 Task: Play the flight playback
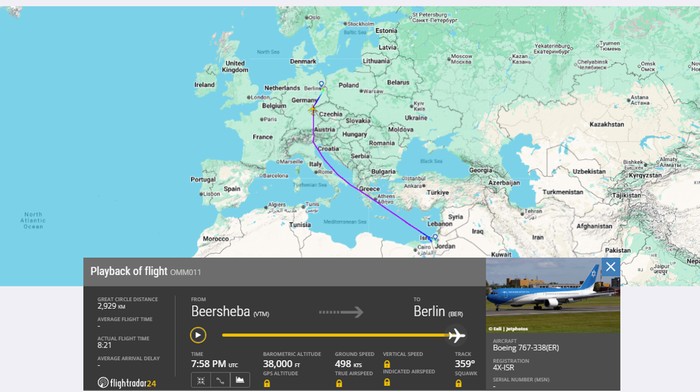[198, 335]
